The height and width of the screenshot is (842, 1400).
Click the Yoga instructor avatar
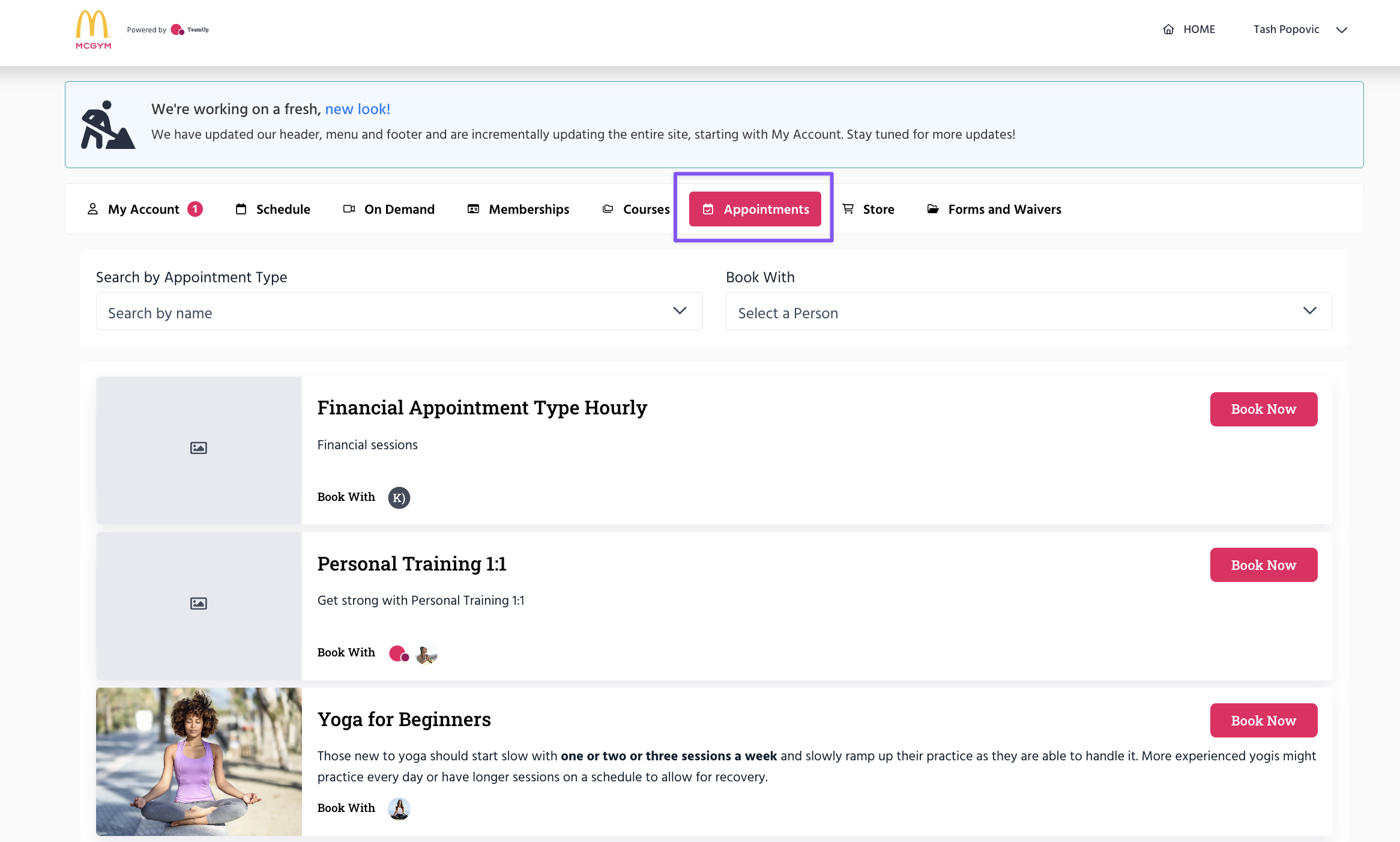click(x=399, y=809)
